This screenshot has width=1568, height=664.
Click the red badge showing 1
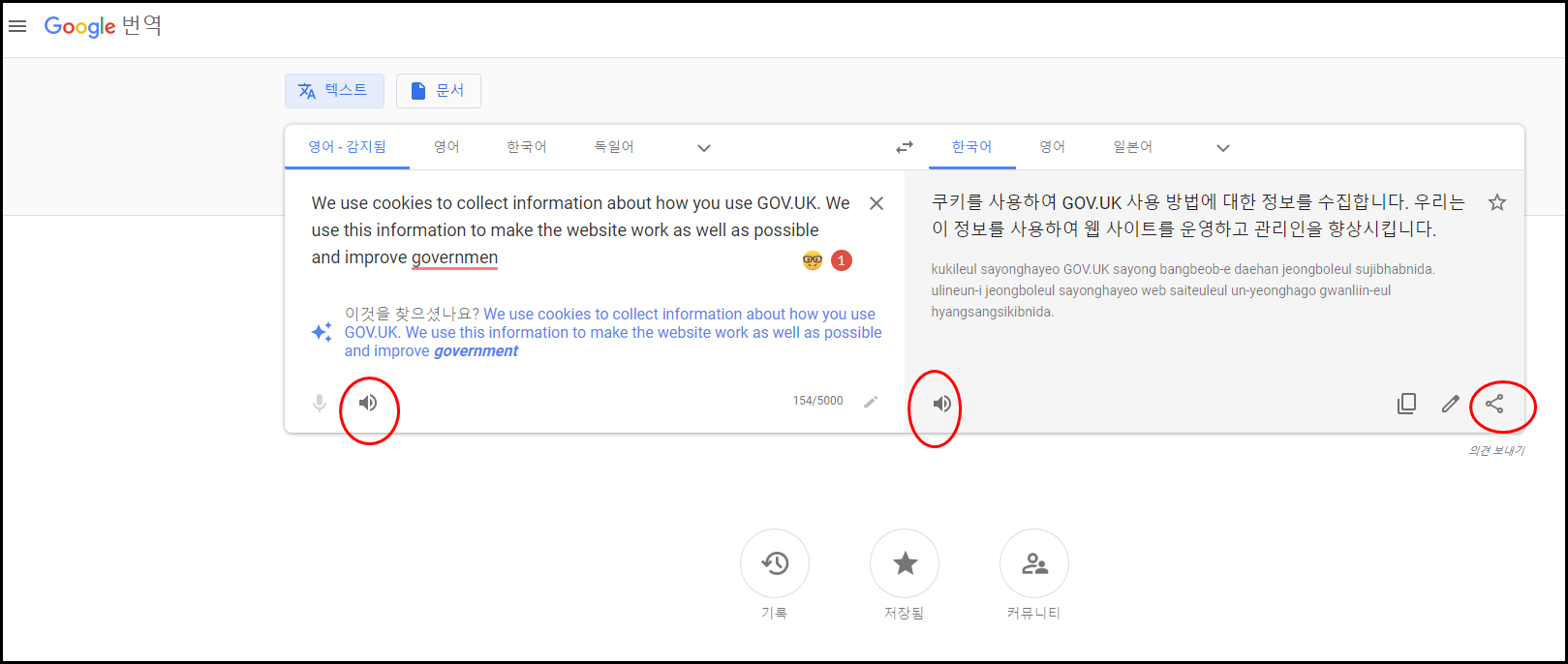[842, 260]
